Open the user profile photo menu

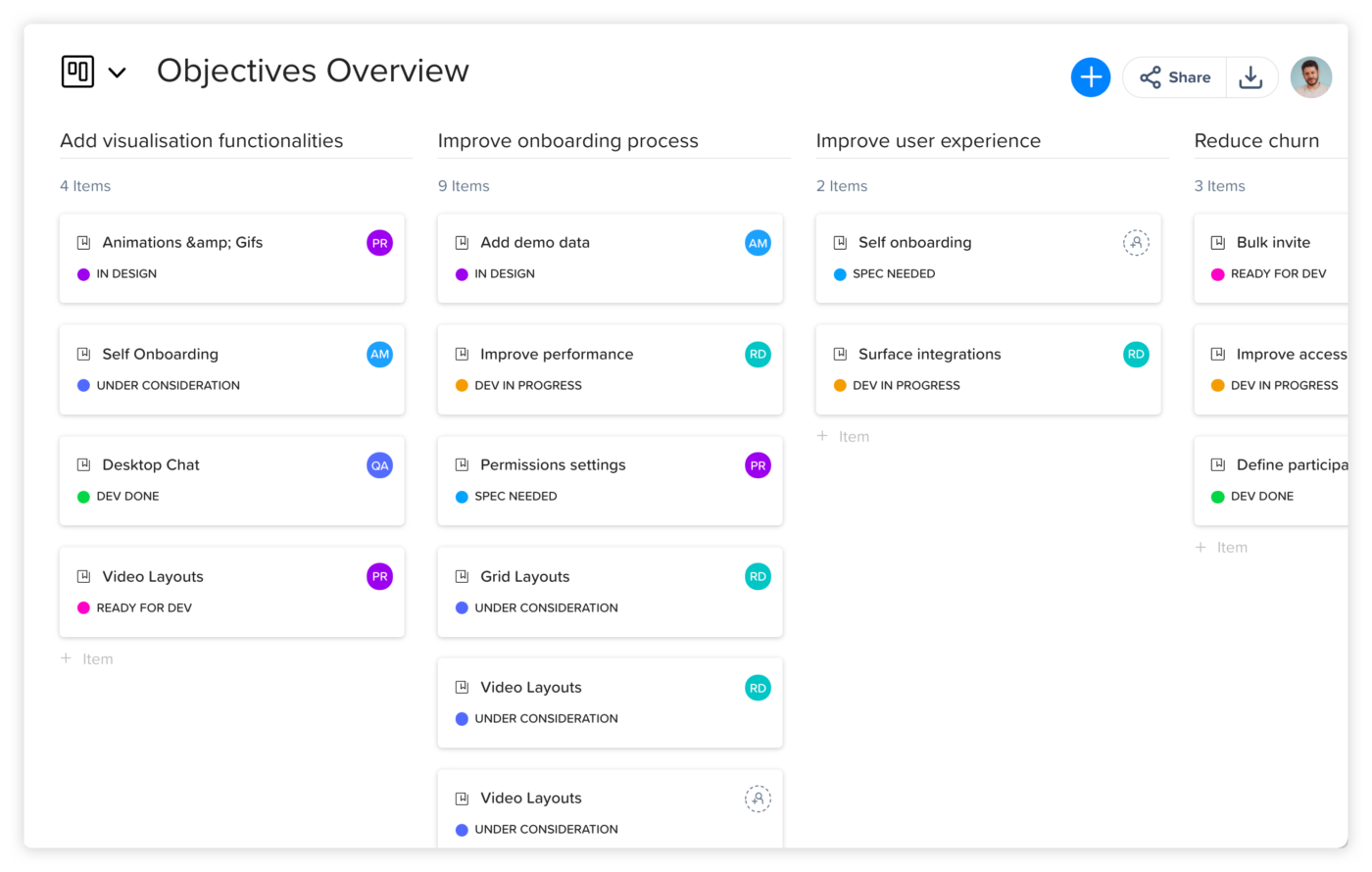coord(1310,77)
